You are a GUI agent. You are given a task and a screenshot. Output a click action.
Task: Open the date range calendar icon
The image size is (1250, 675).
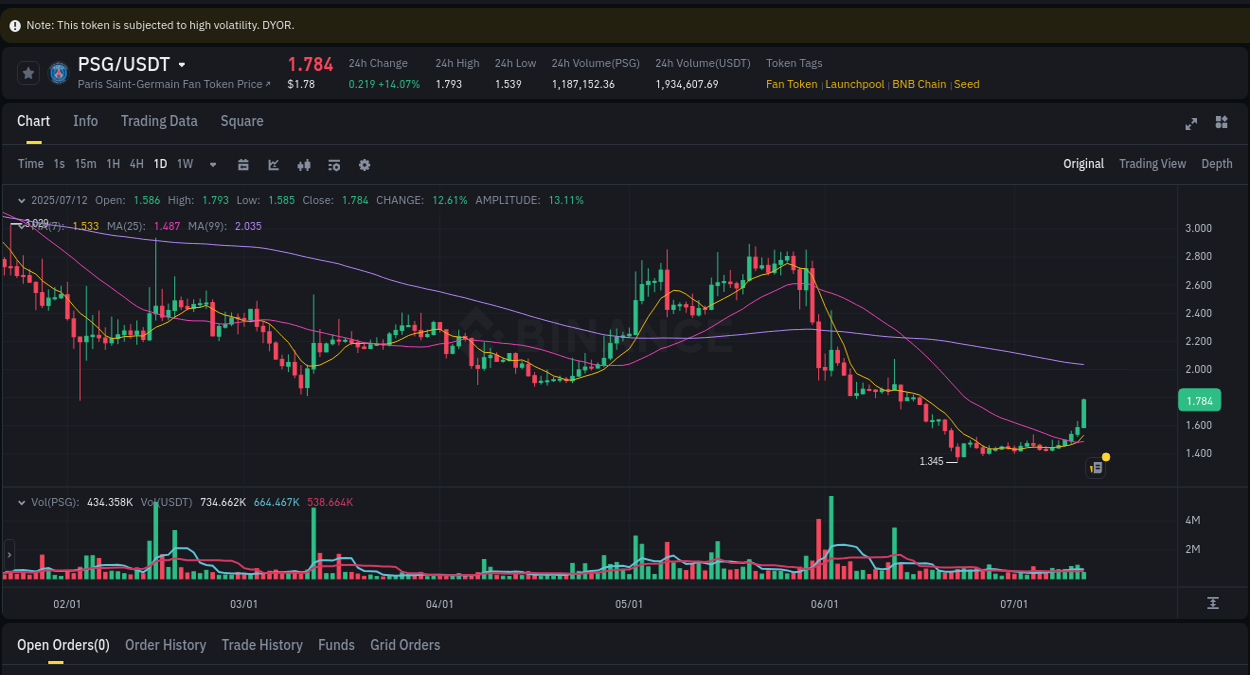coord(243,163)
